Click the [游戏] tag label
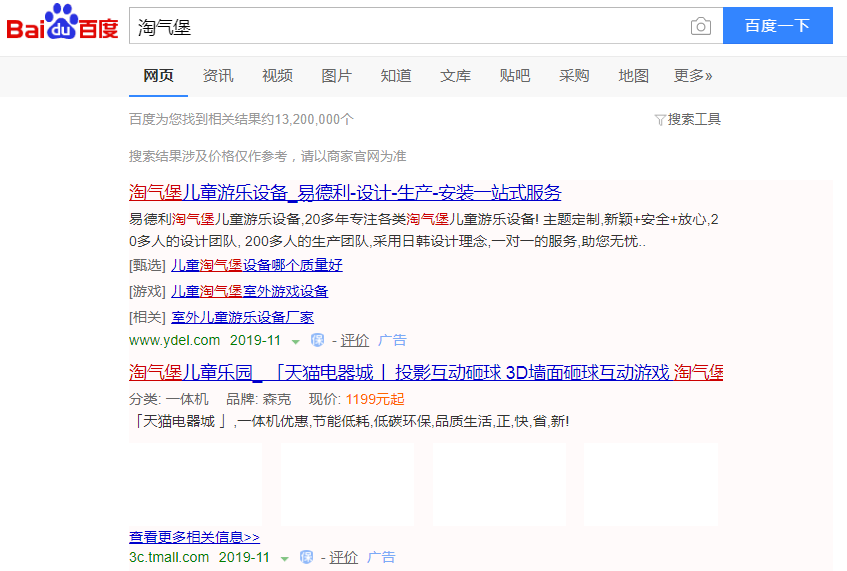847x571 pixels. click(147, 291)
